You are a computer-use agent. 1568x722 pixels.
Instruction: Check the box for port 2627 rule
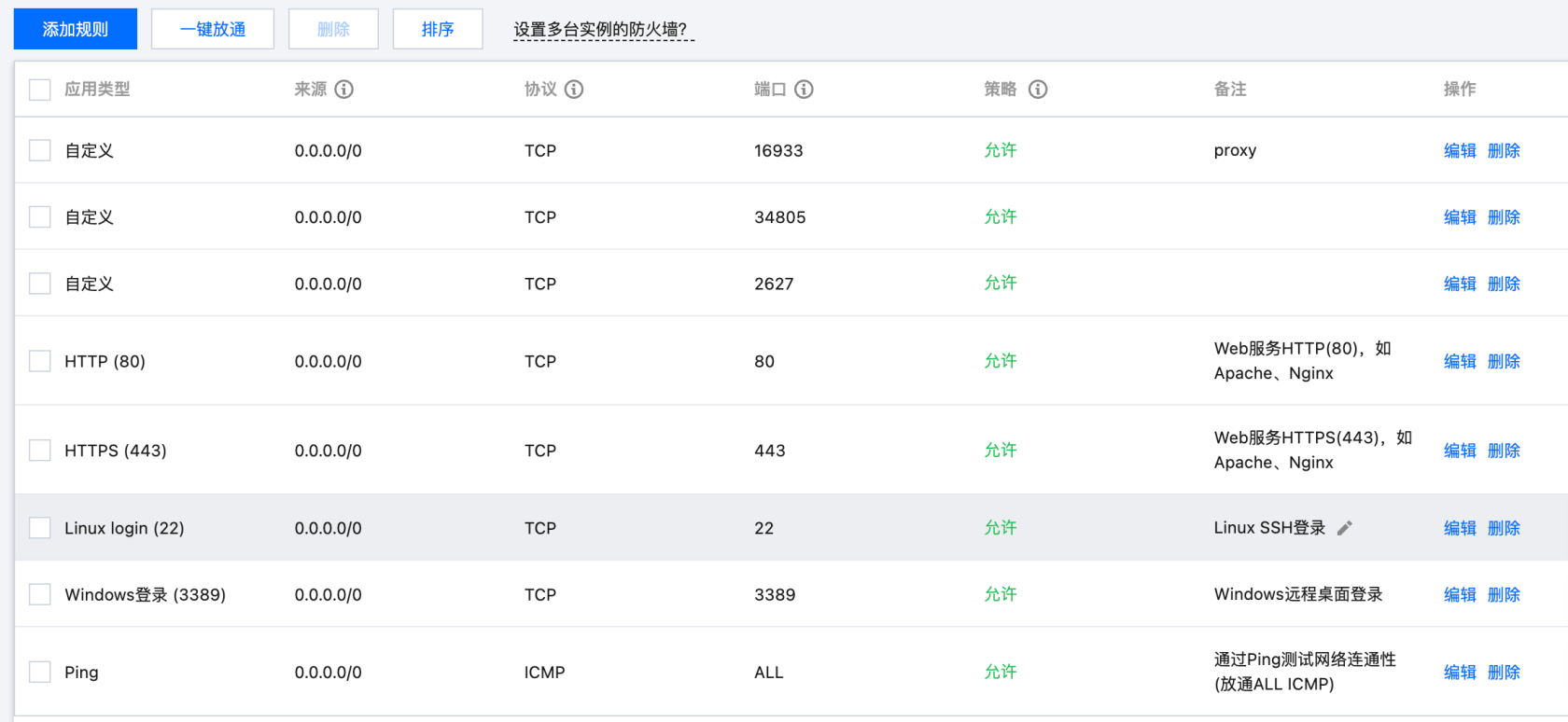coord(40,284)
